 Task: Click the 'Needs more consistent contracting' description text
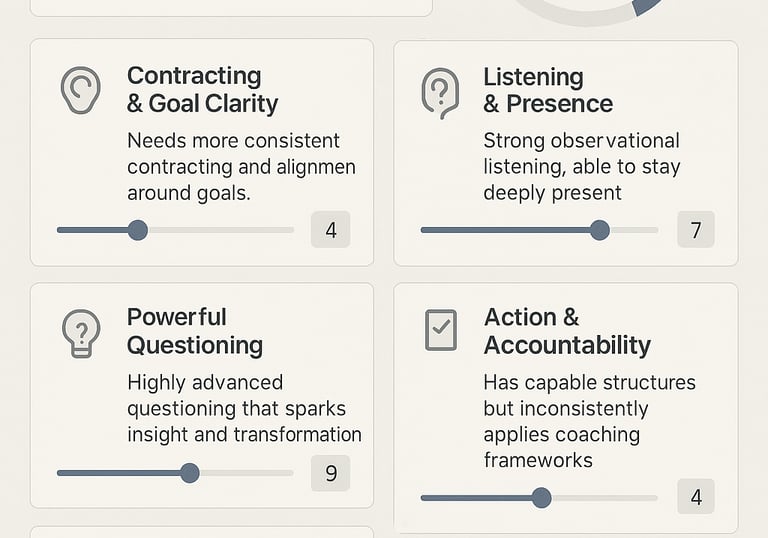pos(240,166)
